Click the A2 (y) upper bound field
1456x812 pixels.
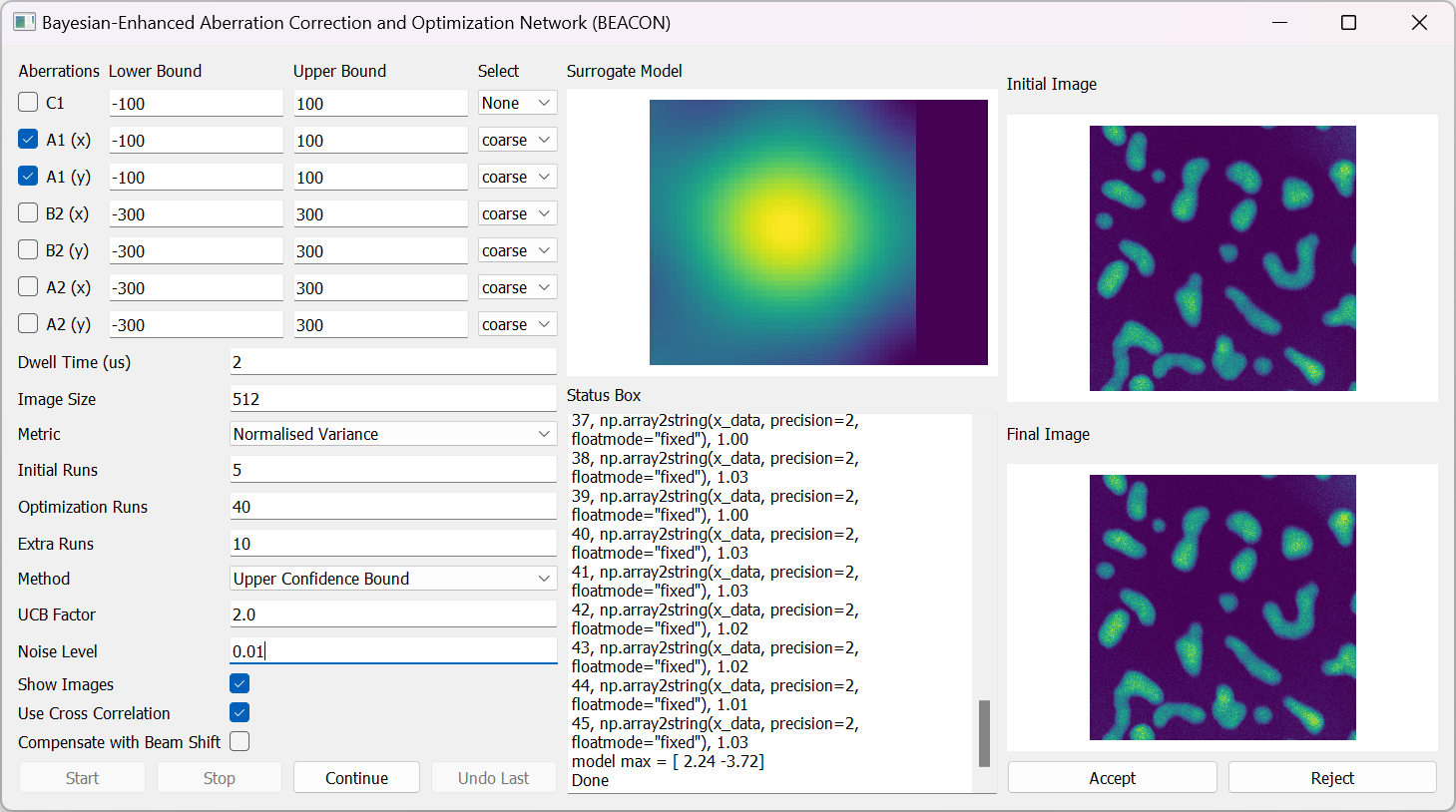[380, 324]
